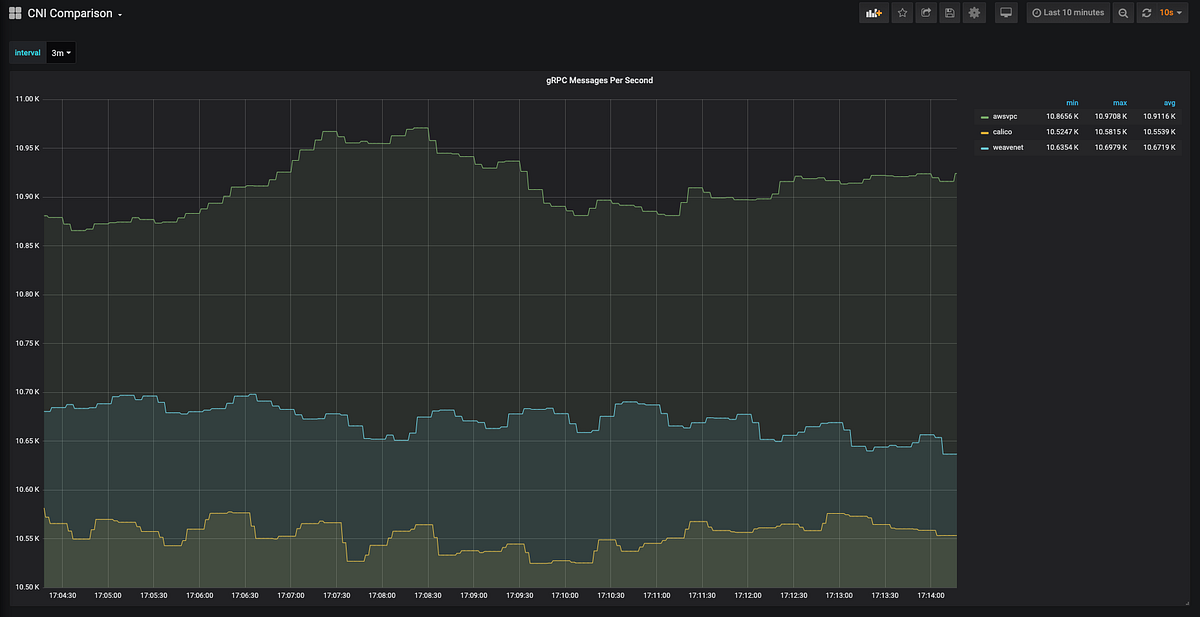Toggle the weavenet series off
Viewport: 1200px width, 617px height.
click(x=1006, y=147)
